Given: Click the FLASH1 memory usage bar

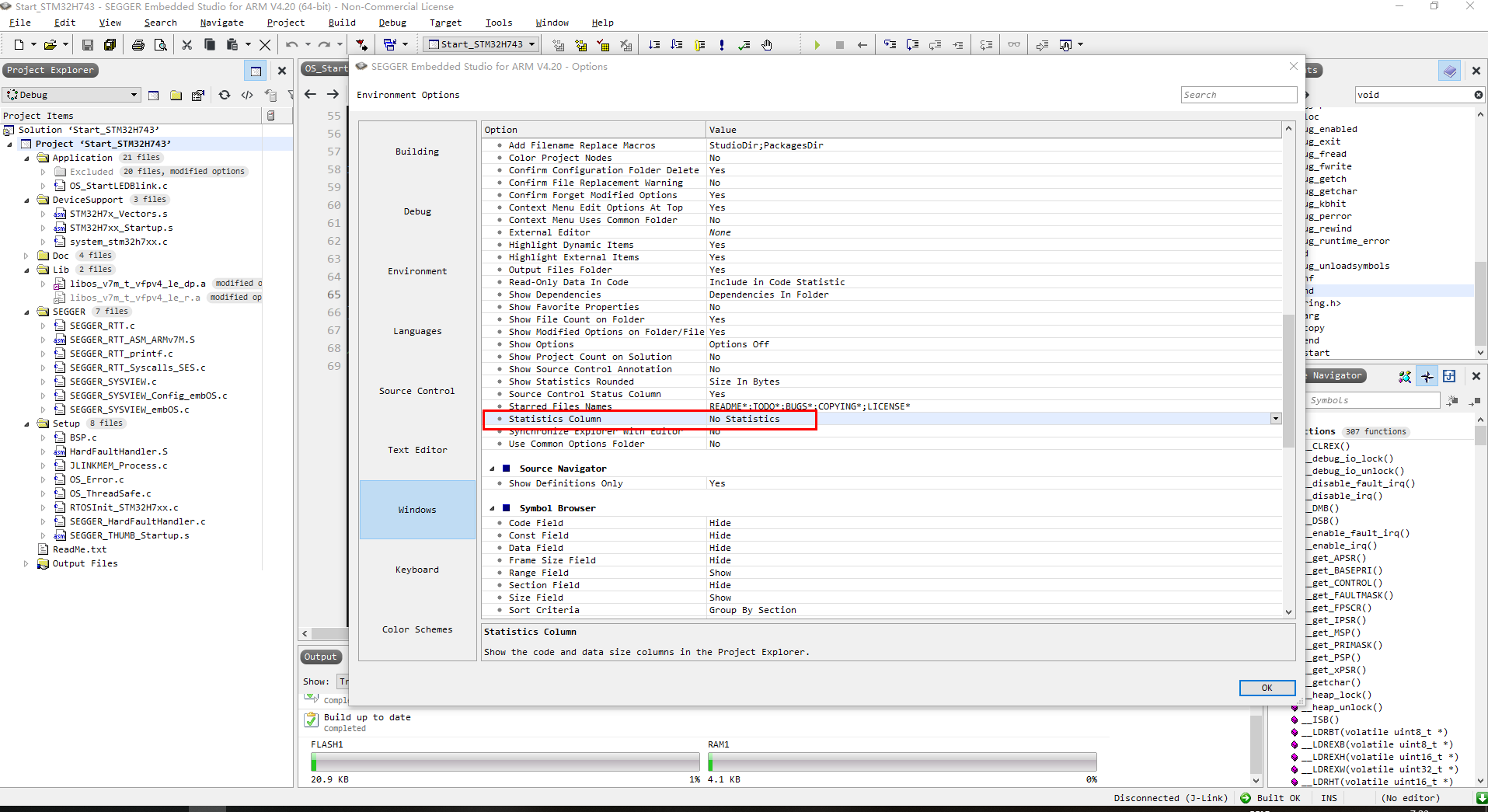Looking at the screenshot, I should click(x=505, y=761).
